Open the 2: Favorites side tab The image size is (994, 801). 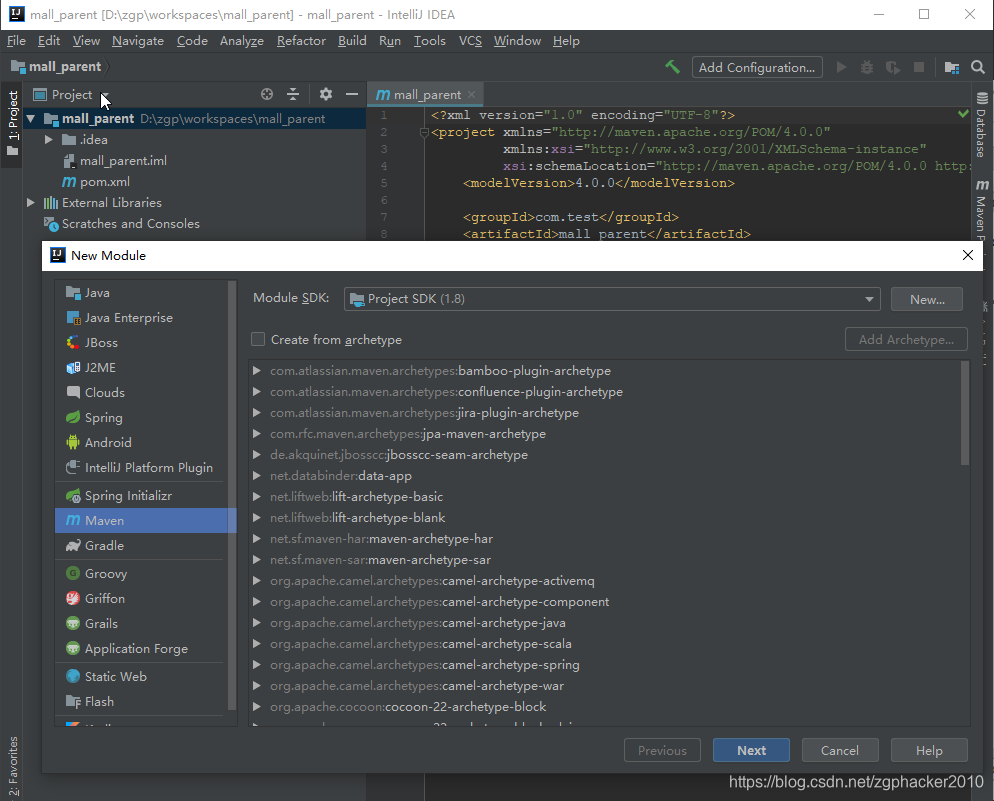pos(13,765)
